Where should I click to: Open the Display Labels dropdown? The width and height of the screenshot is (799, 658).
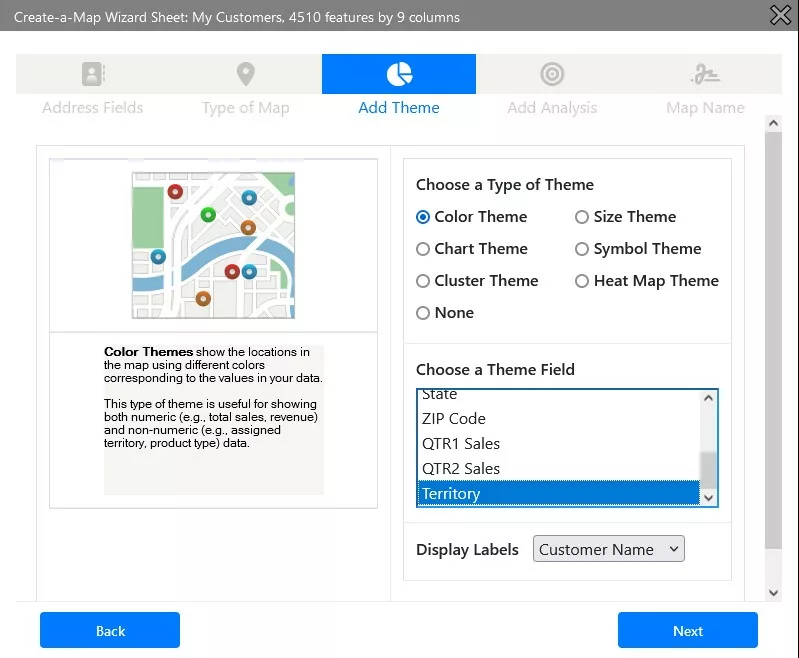point(608,549)
